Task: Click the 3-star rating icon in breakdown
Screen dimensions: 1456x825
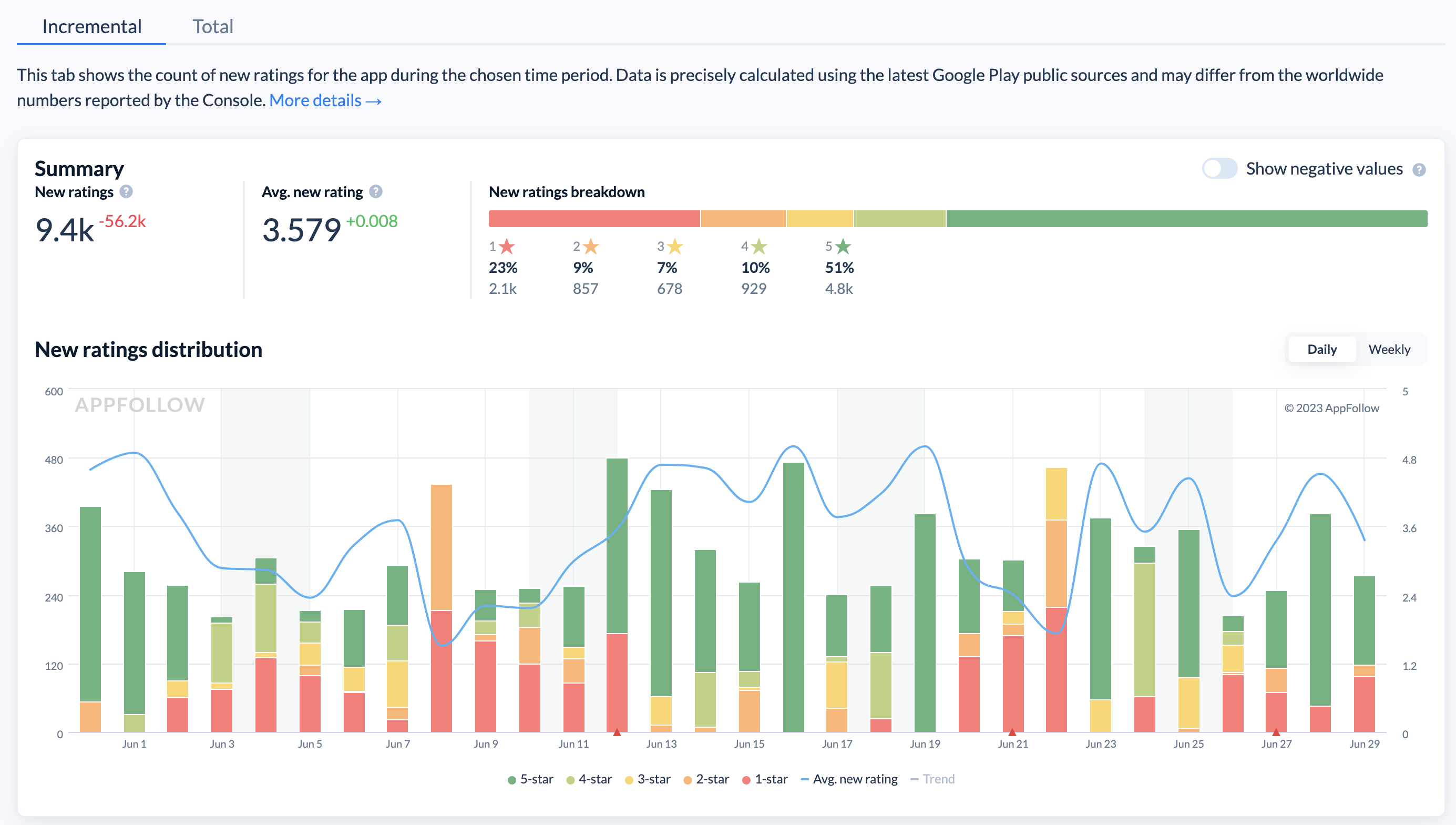Action: [674, 247]
